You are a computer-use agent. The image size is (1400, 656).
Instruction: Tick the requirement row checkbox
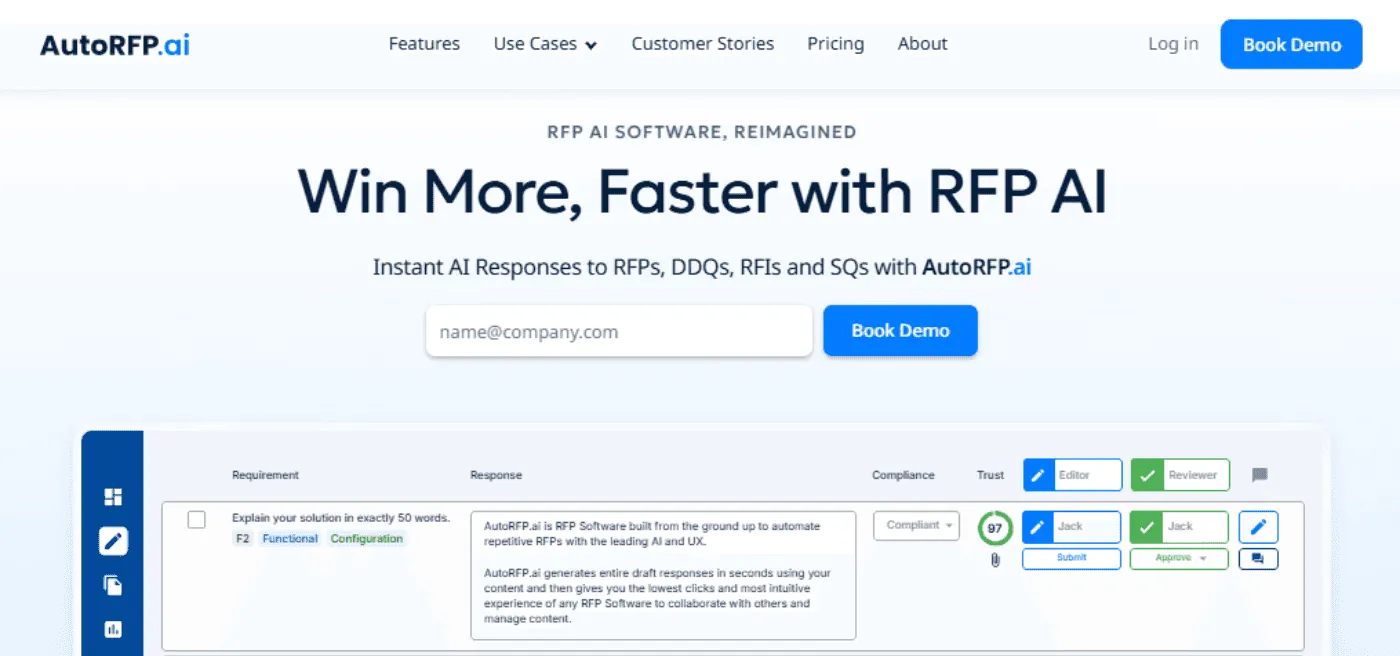click(x=197, y=519)
